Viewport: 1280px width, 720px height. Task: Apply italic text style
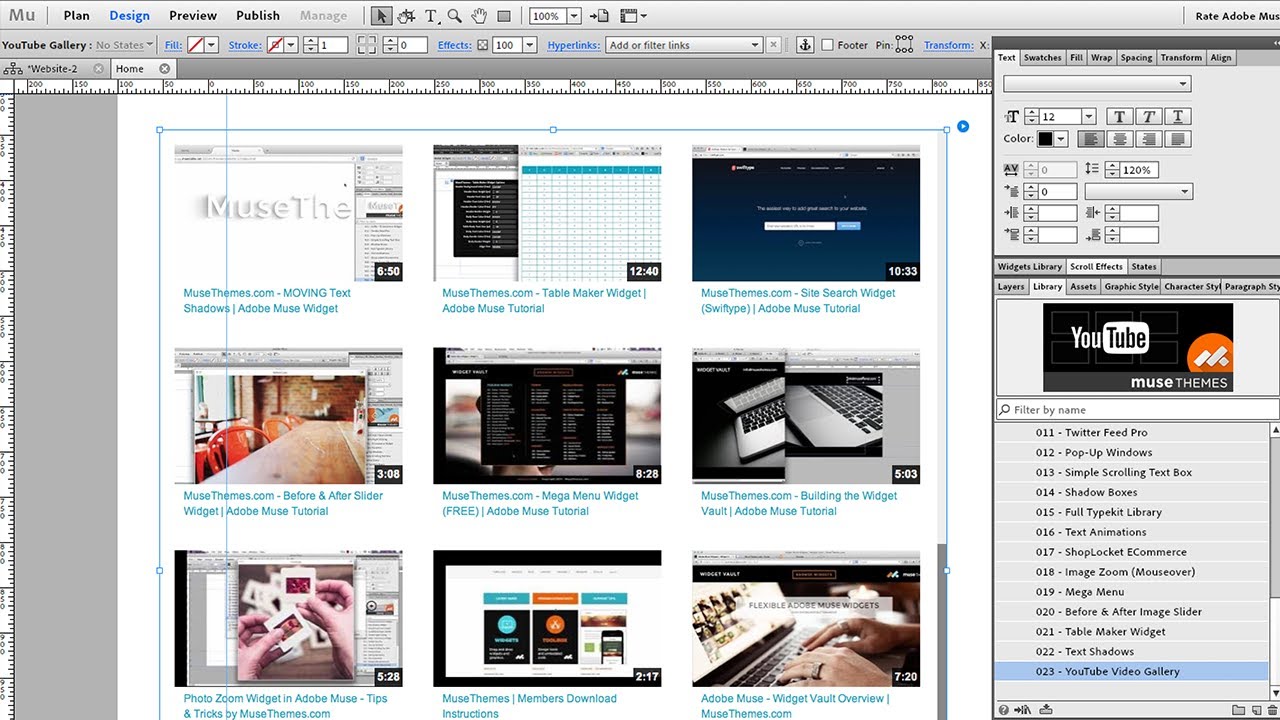(x=1149, y=116)
